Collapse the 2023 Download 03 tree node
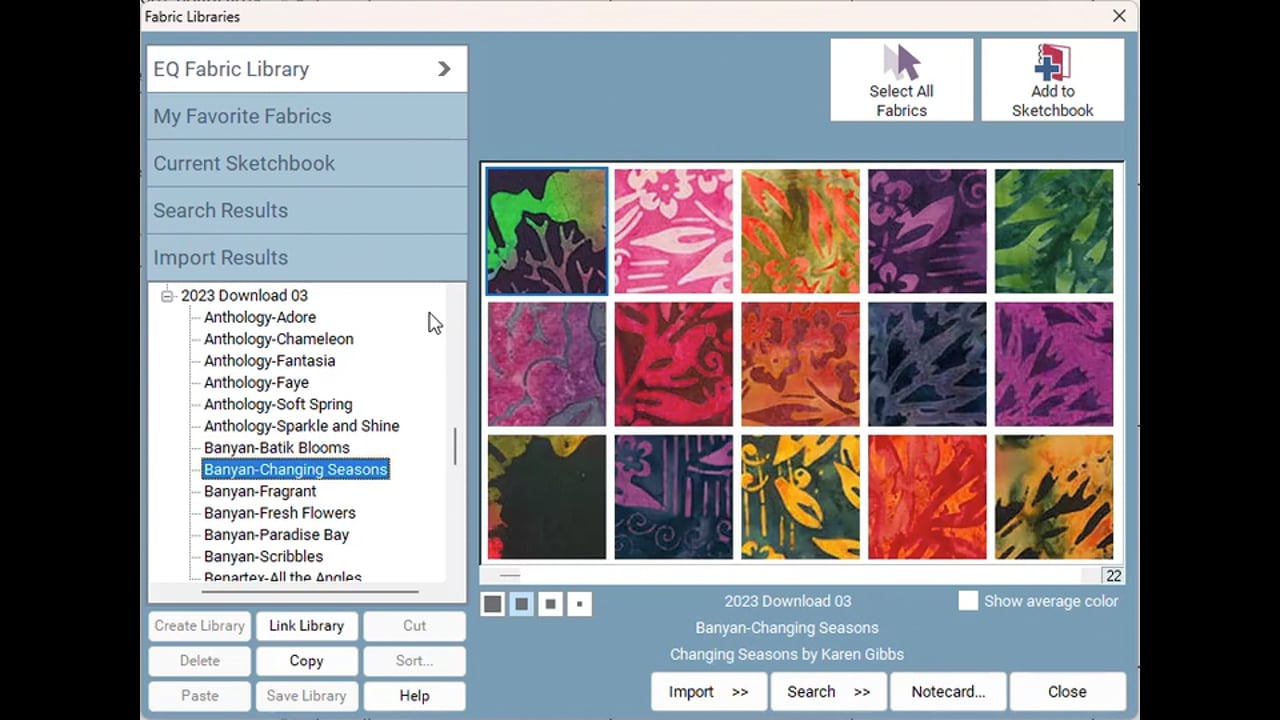The height and width of the screenshot is (720, 1280). pyautogui.click(x=168, y=296)
